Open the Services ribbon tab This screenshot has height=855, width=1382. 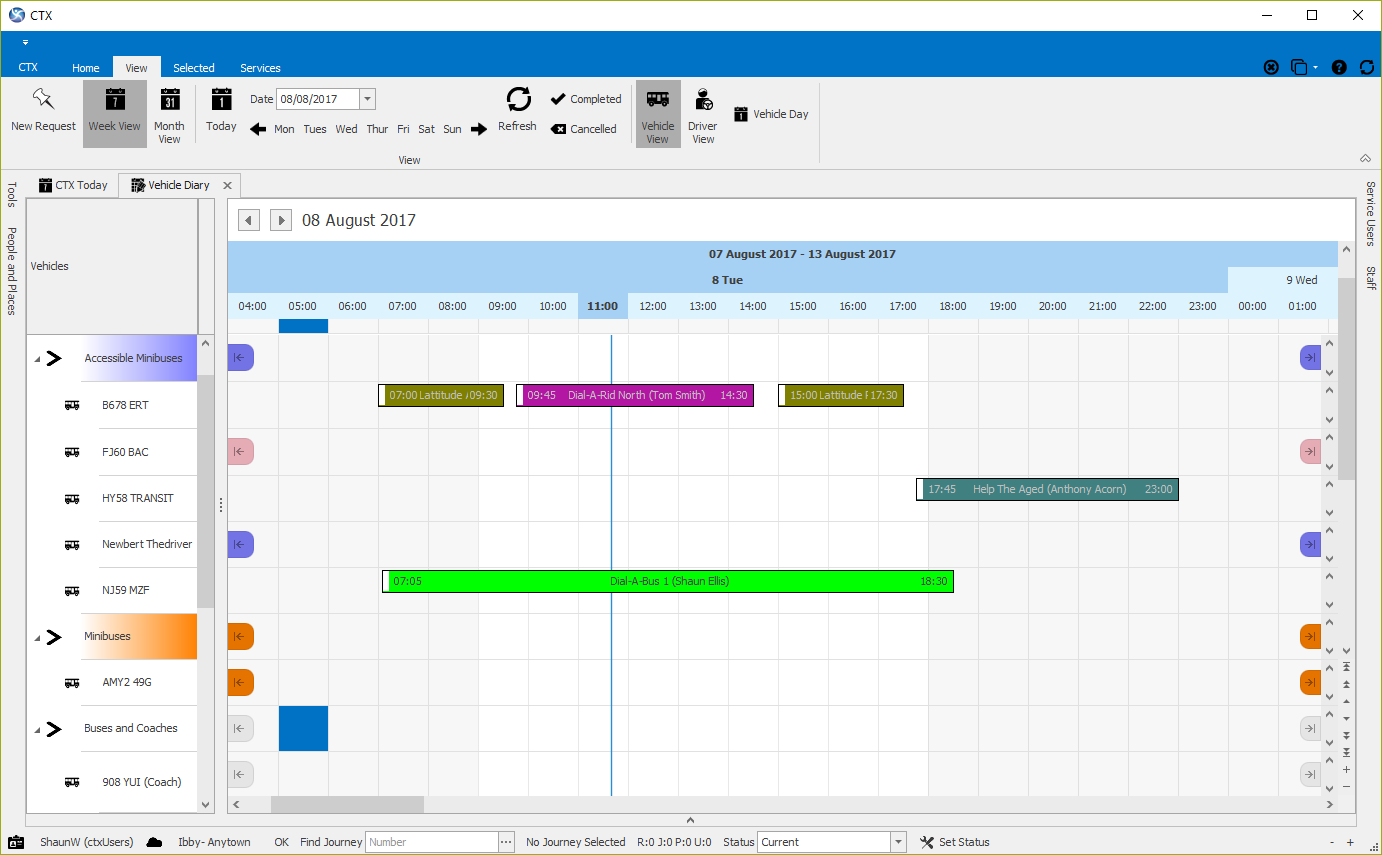(x=260, y=68)
